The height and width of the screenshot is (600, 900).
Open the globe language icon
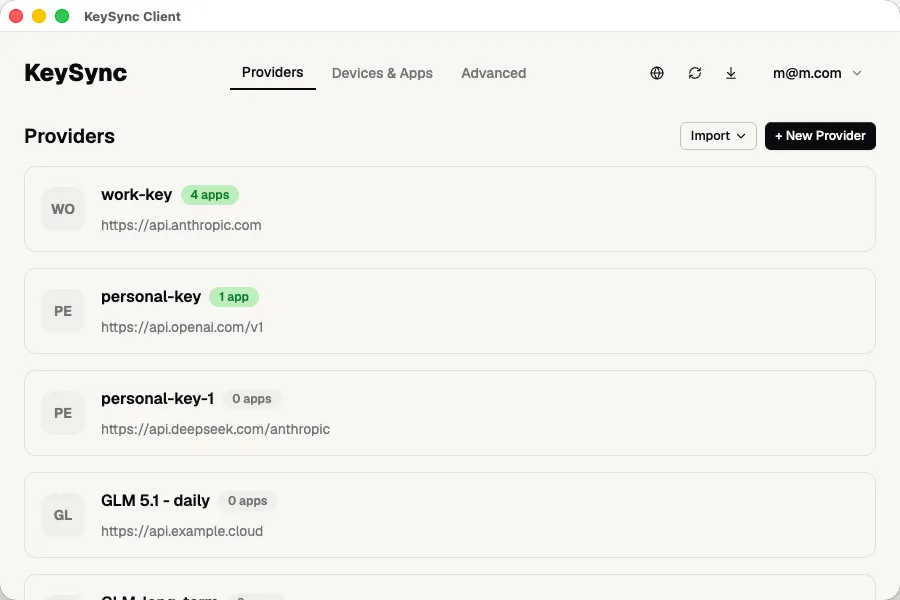(x=657, y=73)
